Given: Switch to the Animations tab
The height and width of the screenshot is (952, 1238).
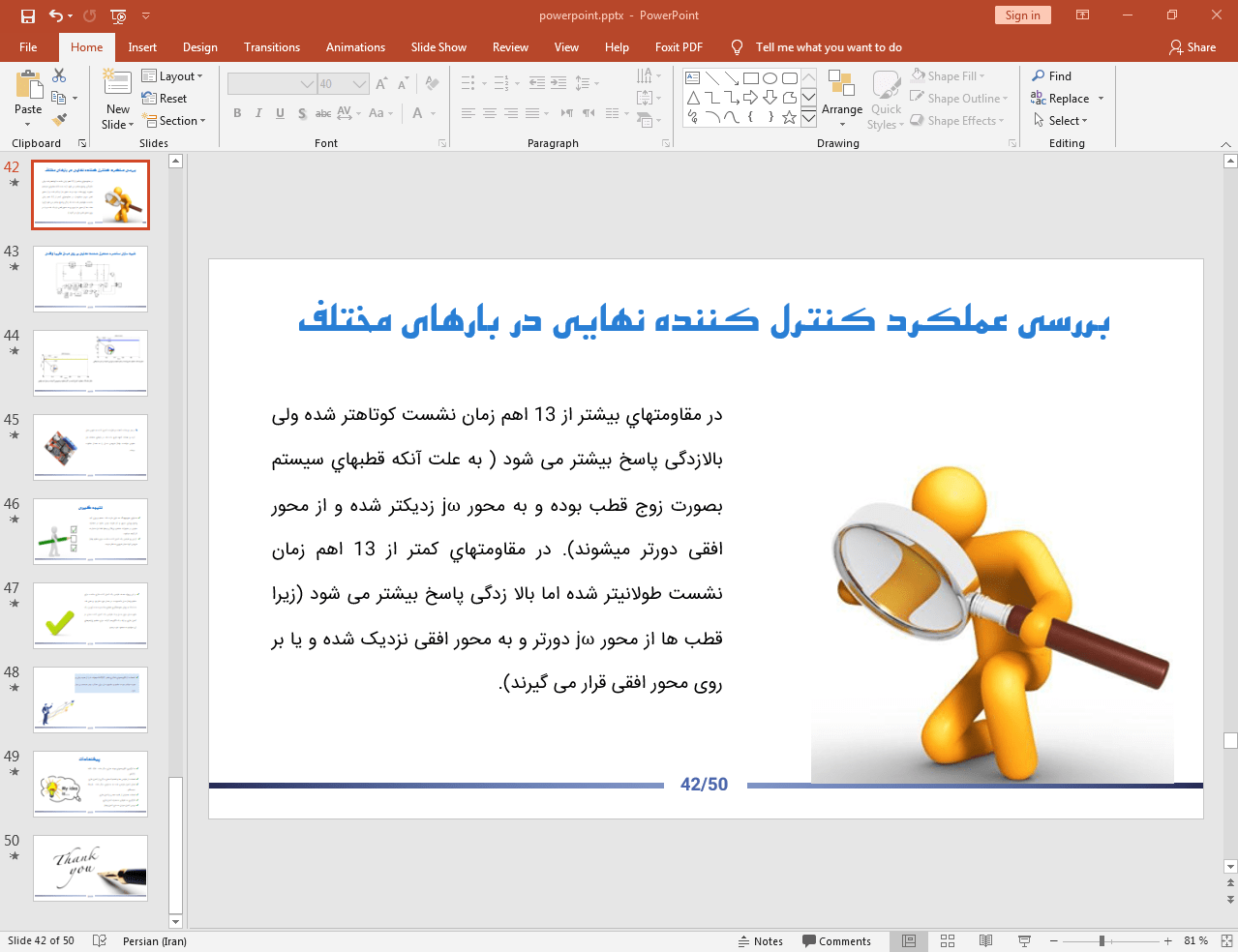Looking at the screenshot, I should pyautogui.click(x=355, y=47).
